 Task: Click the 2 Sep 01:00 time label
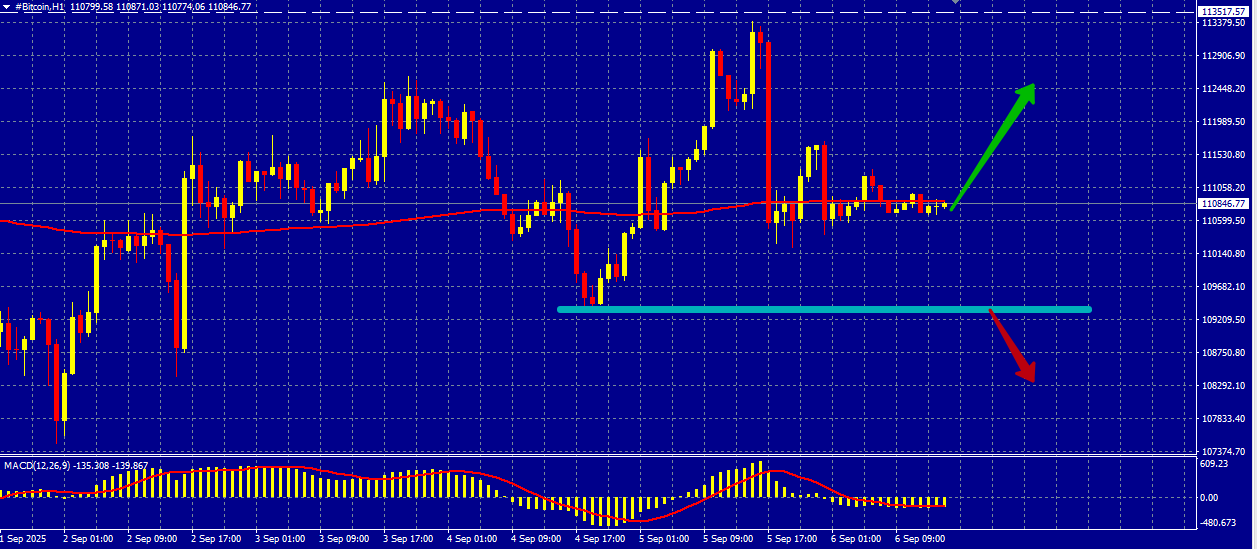point(87,539)
